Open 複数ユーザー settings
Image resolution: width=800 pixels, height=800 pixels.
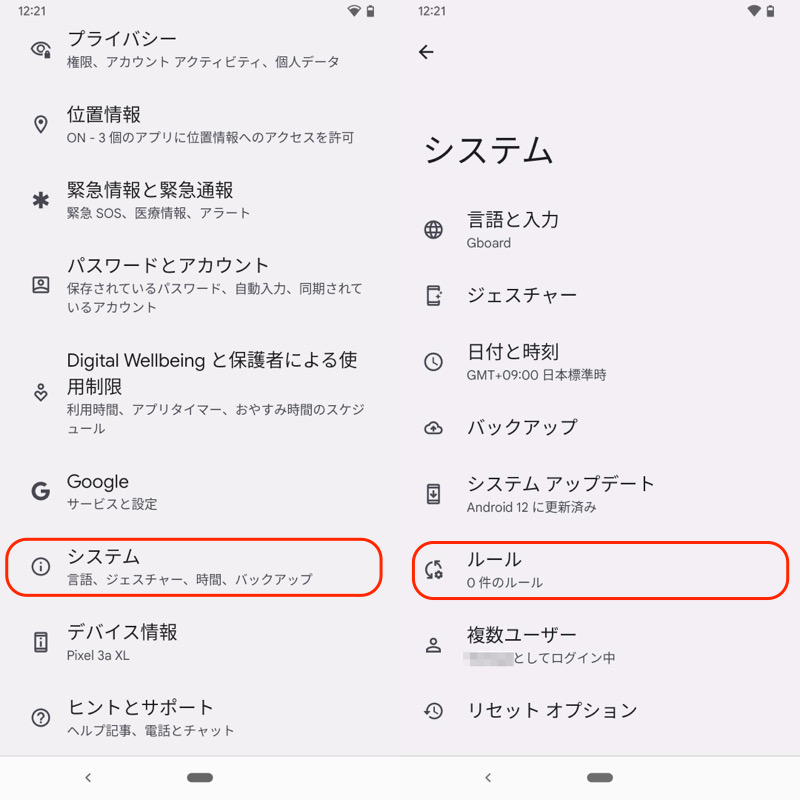(600, 645)
